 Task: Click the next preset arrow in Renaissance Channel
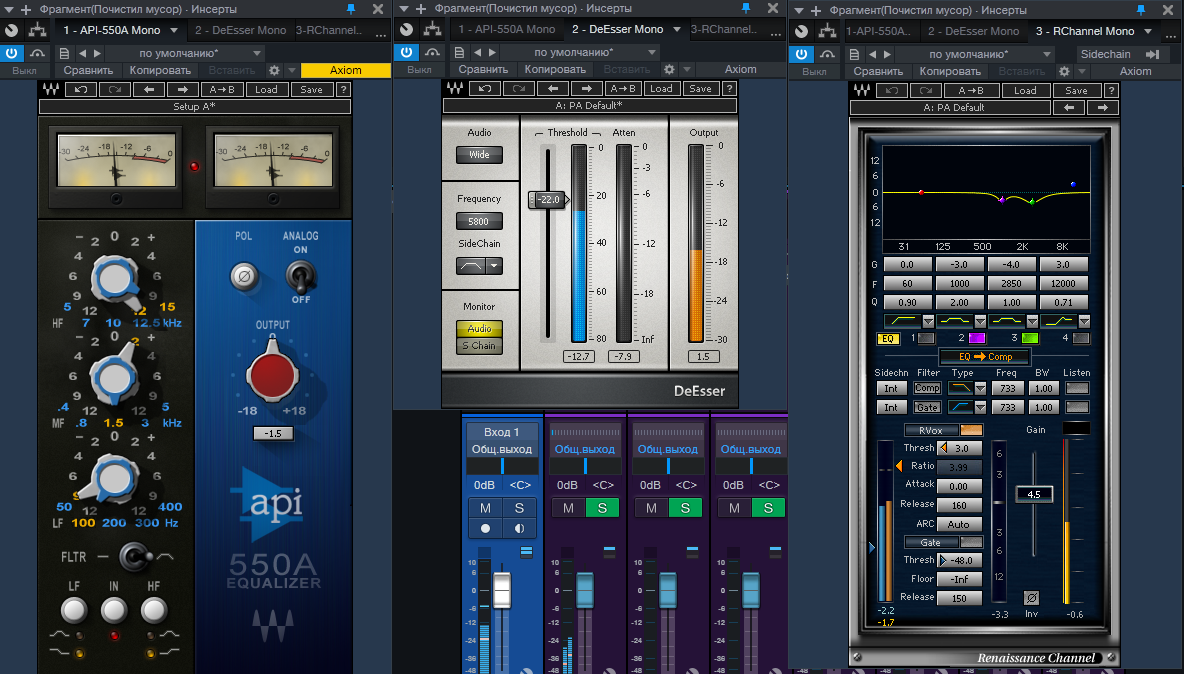1102,107
